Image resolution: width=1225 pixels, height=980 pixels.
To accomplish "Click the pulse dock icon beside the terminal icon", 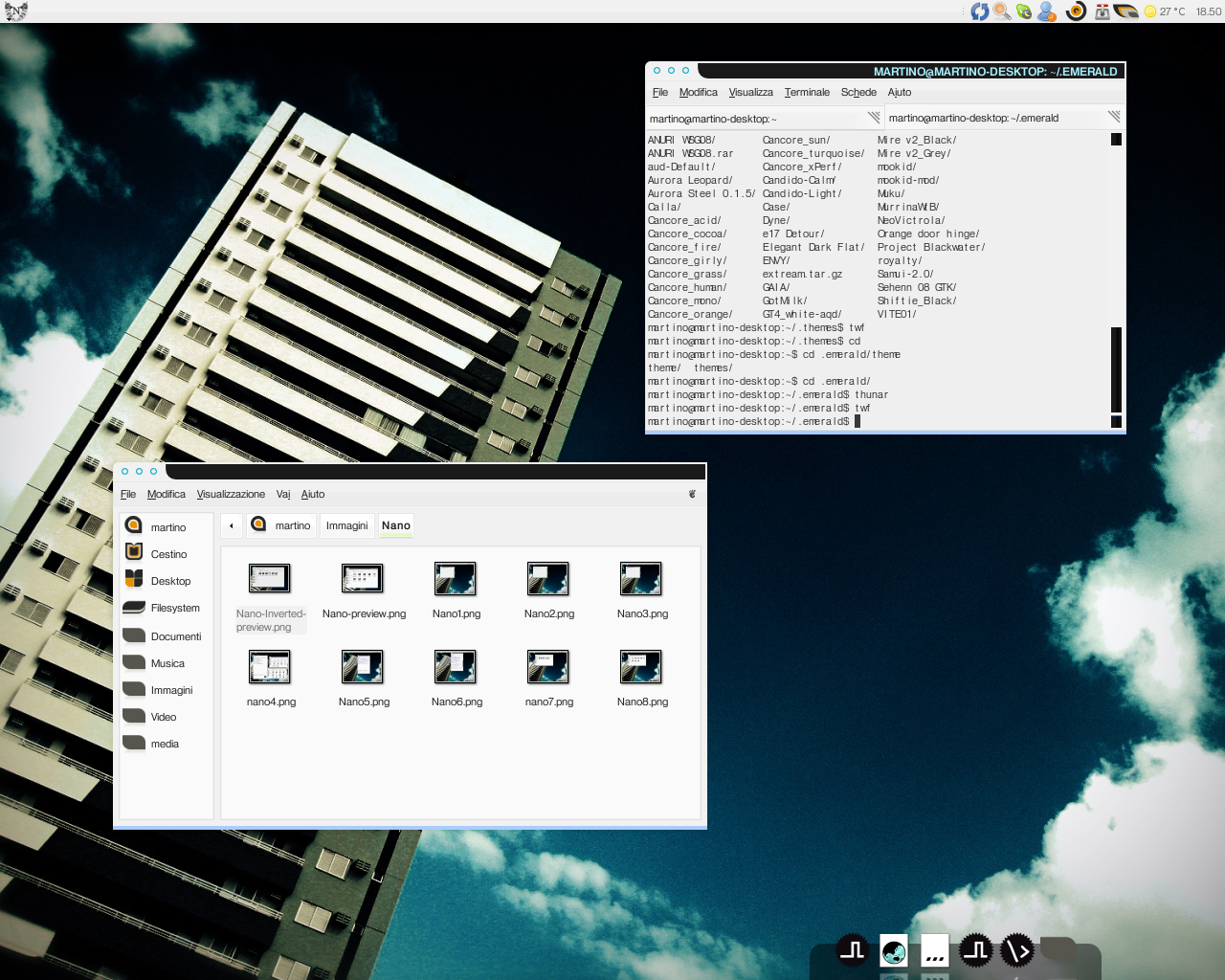I will click(976, 950).
